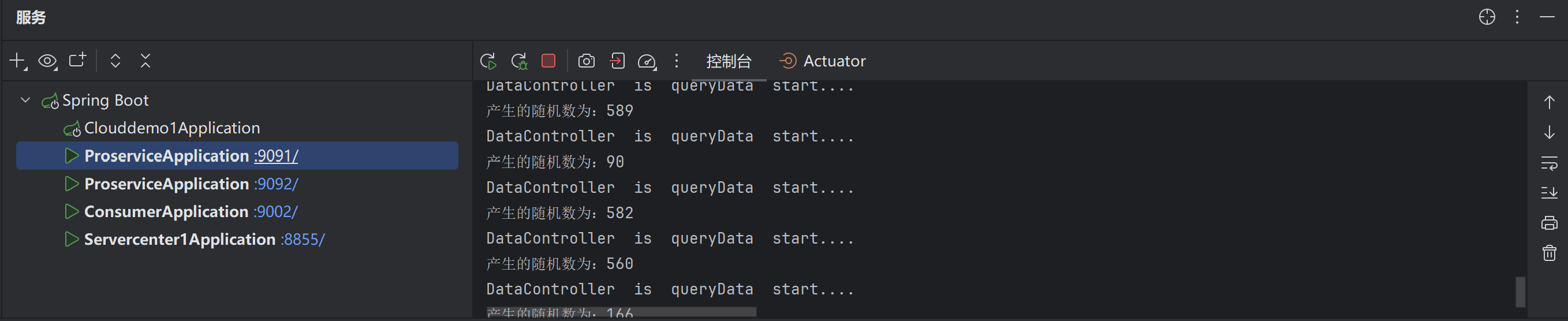Open the View Options eye icon
The image size is (1568, 321).
point(47,61)
